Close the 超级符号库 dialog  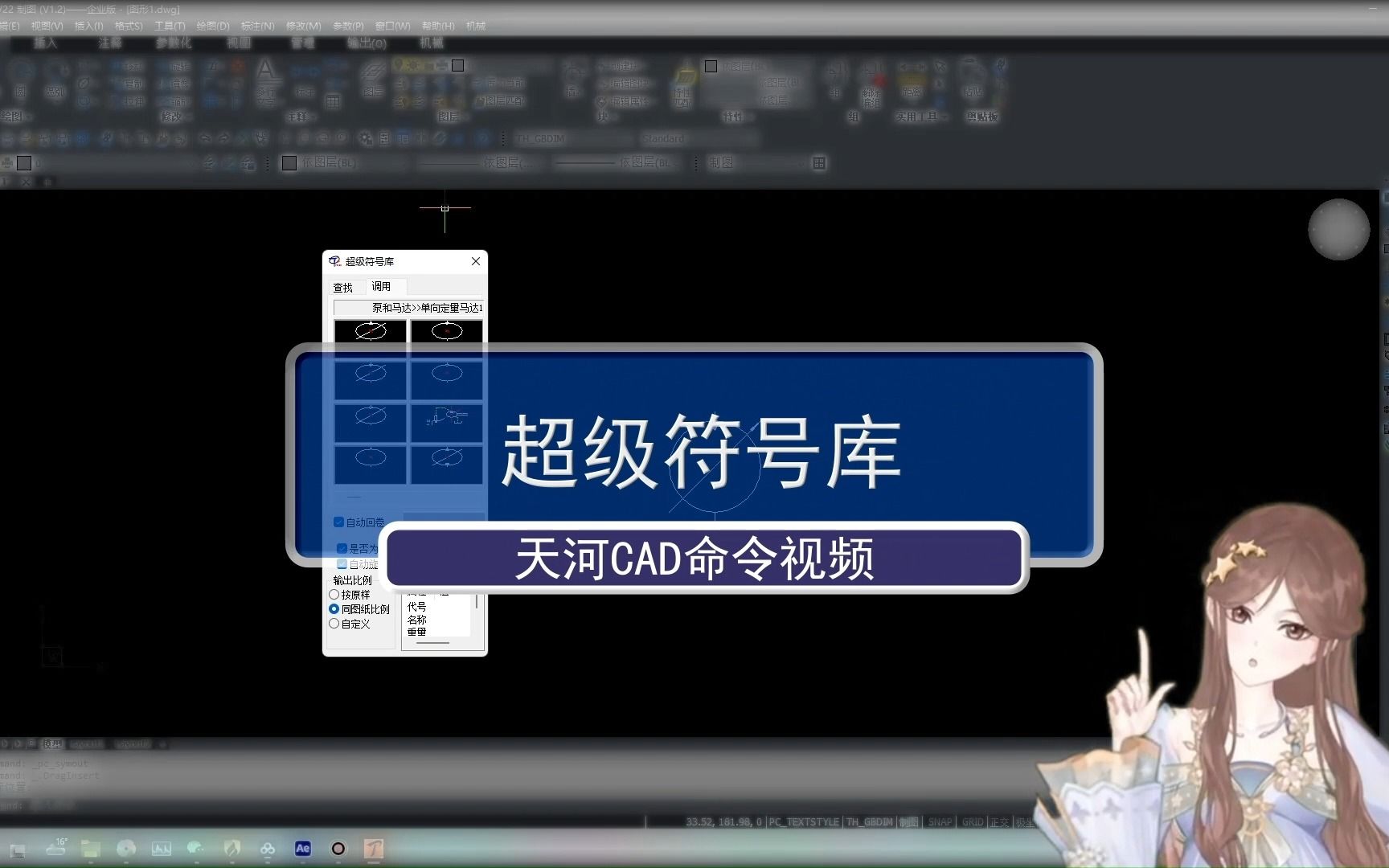(x=476, y=261)
